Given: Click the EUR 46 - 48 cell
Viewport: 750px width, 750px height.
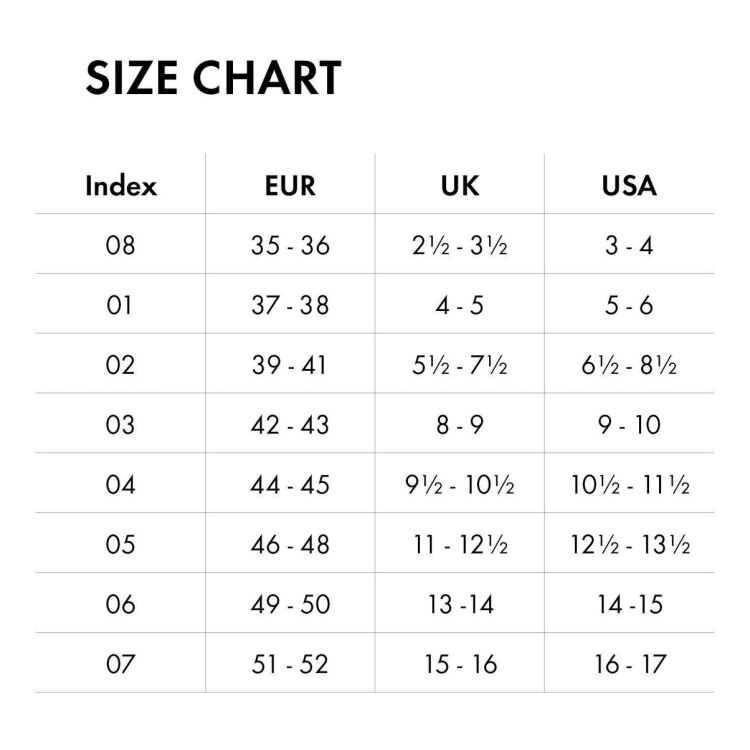Looking at the screenshot, I should pyautogui.click(x=290, y=545).
